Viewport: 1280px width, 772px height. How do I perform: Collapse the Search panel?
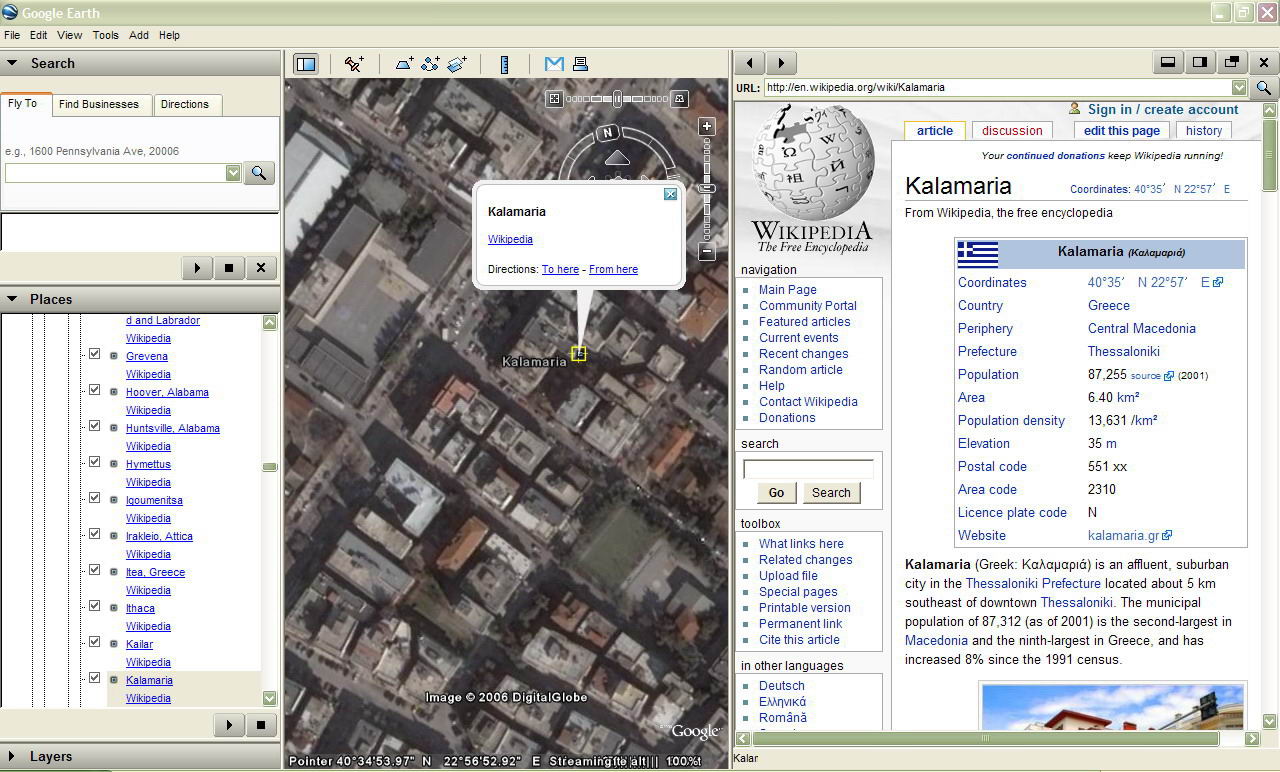13,63
